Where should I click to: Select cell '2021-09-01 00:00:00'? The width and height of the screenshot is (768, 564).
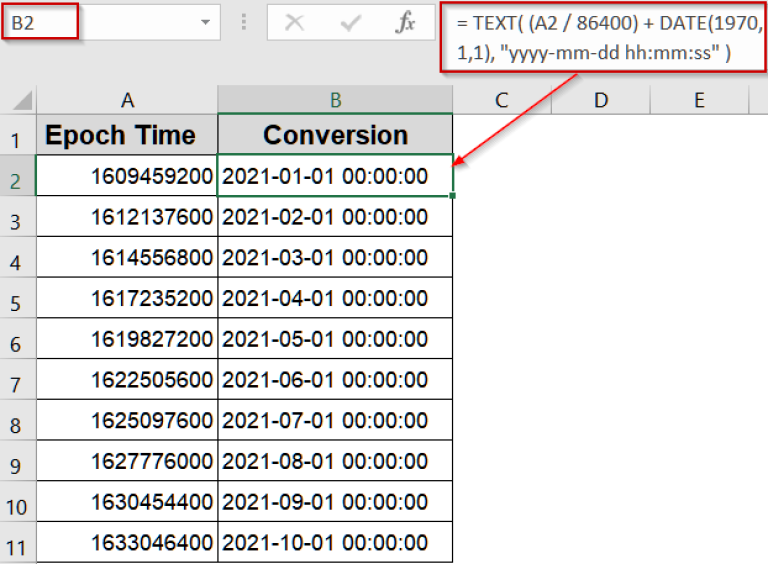tap(336, 501)
